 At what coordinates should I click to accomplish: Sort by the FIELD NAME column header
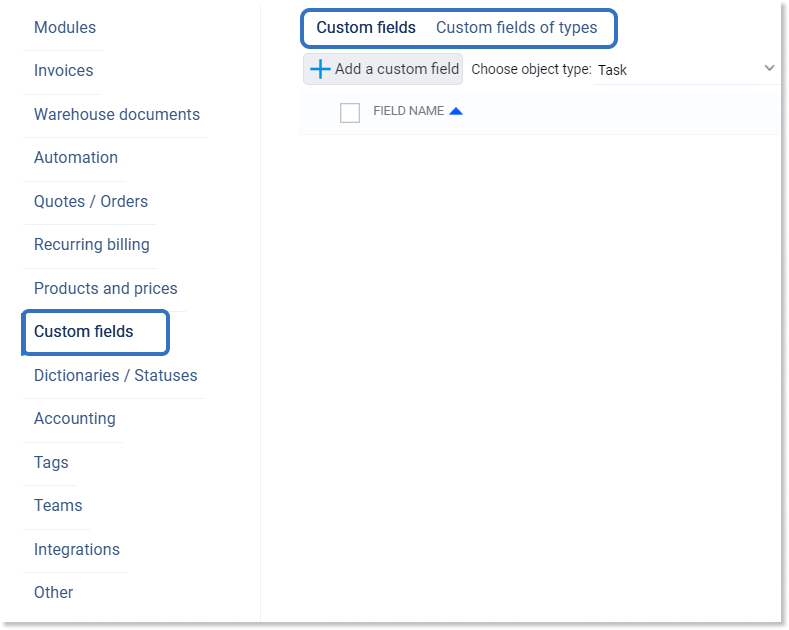pos(408,111)
